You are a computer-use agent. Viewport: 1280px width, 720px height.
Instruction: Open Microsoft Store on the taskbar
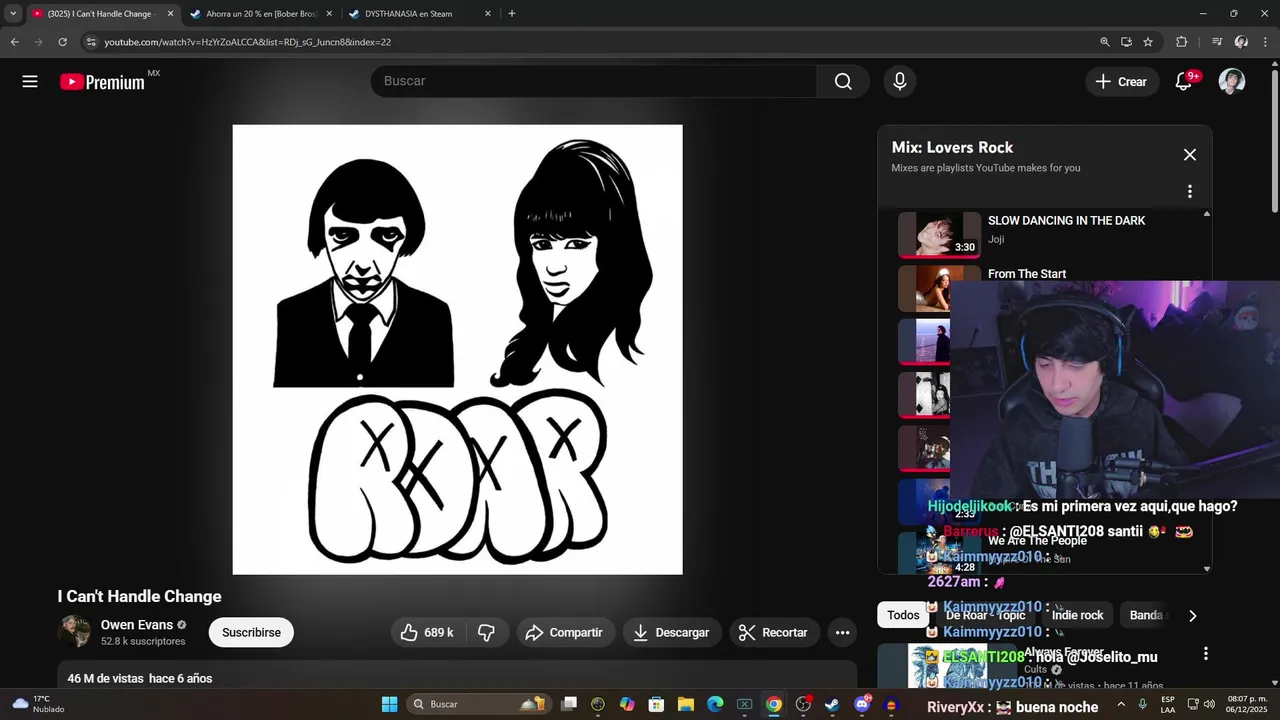pos(656,704)
